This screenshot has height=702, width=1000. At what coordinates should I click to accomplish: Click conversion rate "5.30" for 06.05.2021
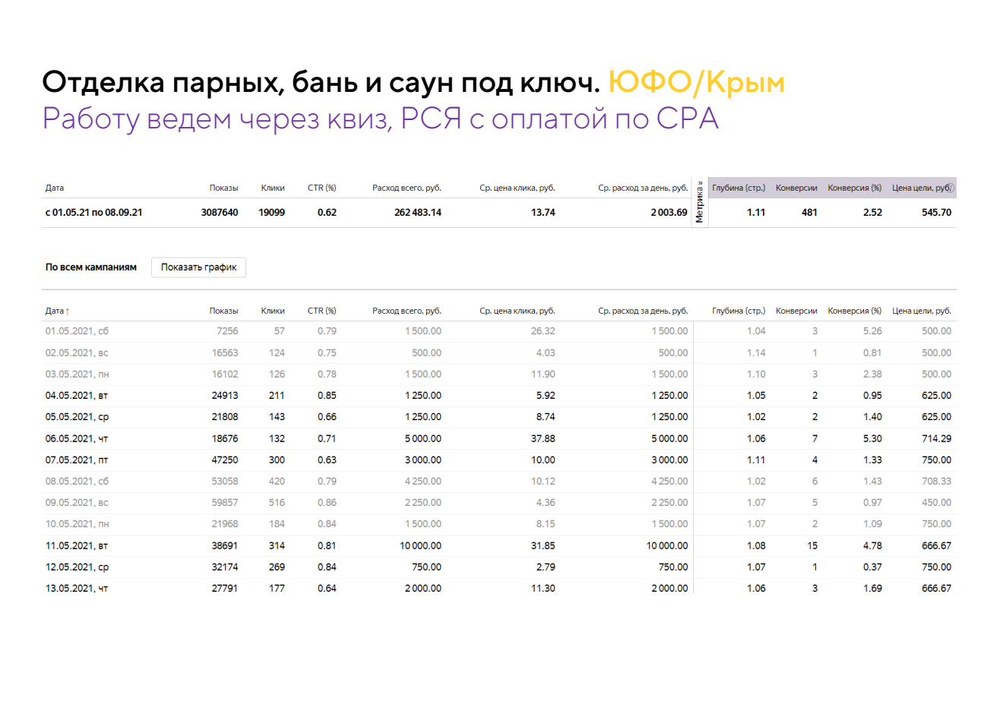(x=872, y=439)
